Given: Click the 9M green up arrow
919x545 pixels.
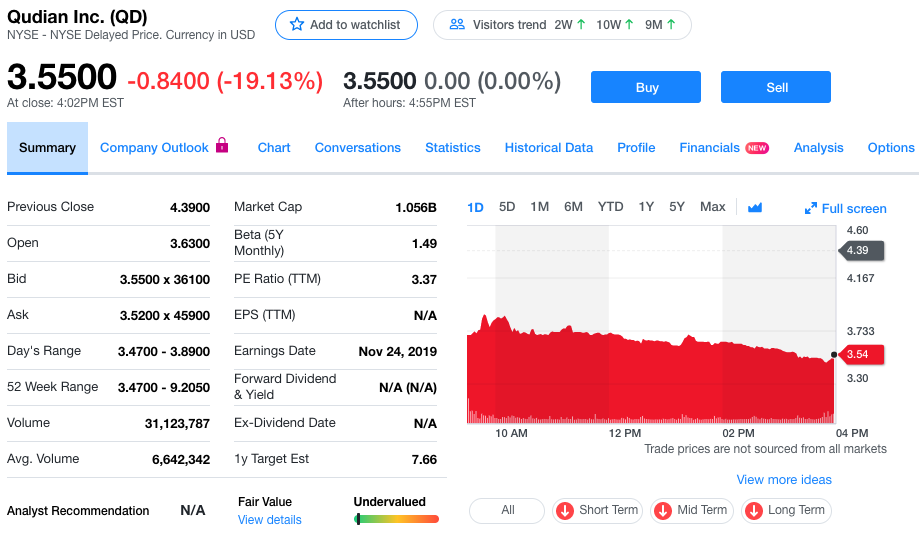Looking at the screenshot, I should (x=671, y=25).
